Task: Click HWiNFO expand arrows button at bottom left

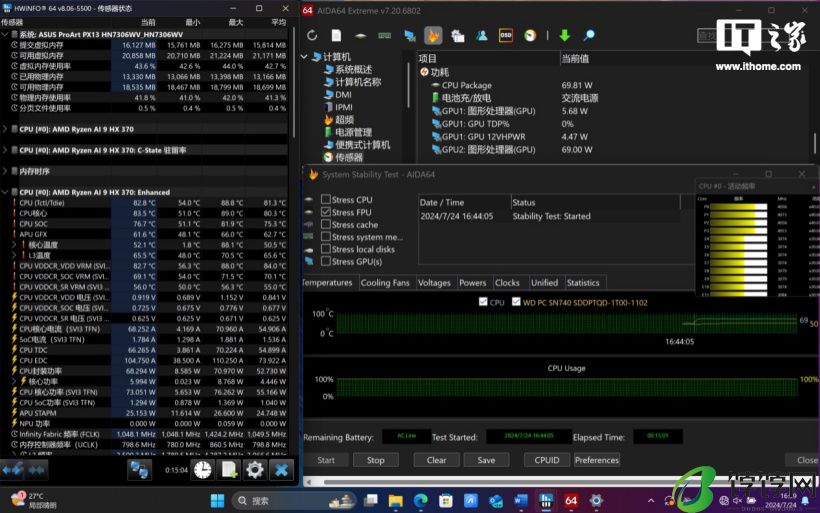Action: tap(13, 470)
